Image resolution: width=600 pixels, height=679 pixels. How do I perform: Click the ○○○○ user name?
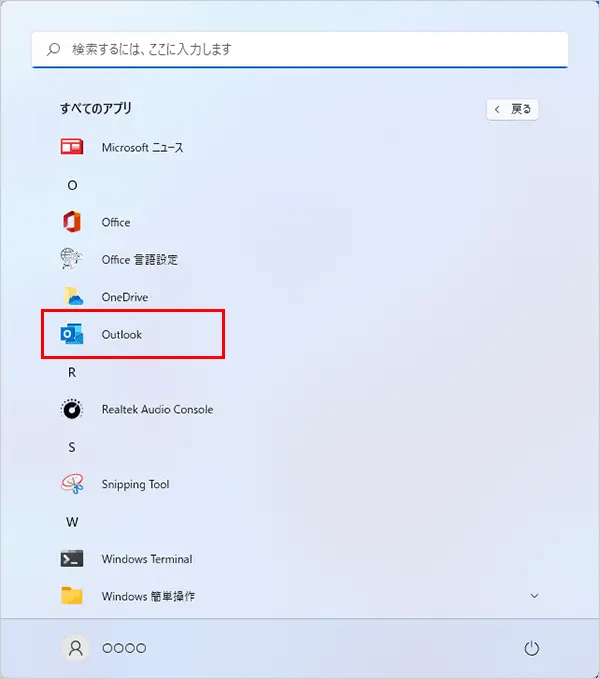point(124,648)
